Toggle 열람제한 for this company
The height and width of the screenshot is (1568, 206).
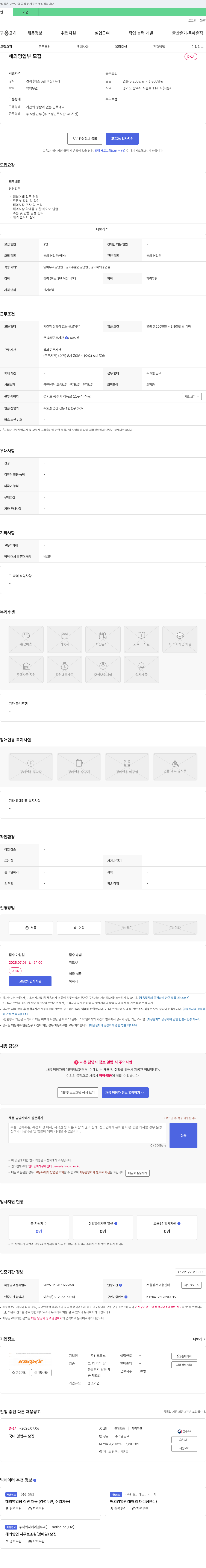click(x=42, y=1373)
